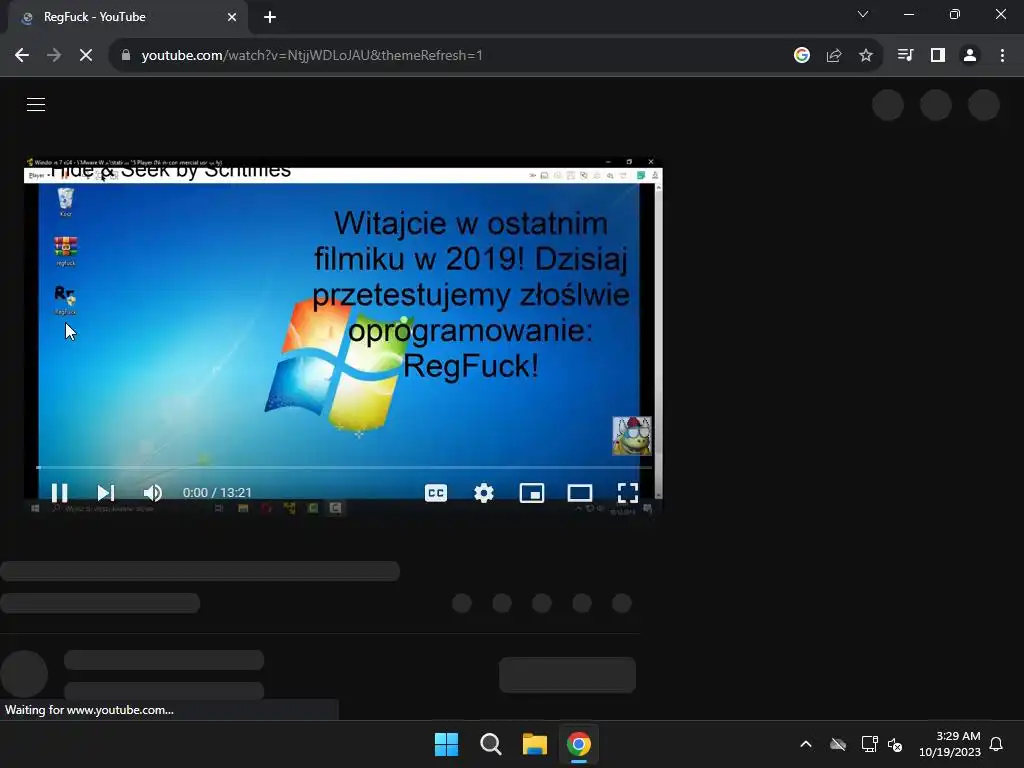
Task: Go back to the previous page
Action: [22, 56]
